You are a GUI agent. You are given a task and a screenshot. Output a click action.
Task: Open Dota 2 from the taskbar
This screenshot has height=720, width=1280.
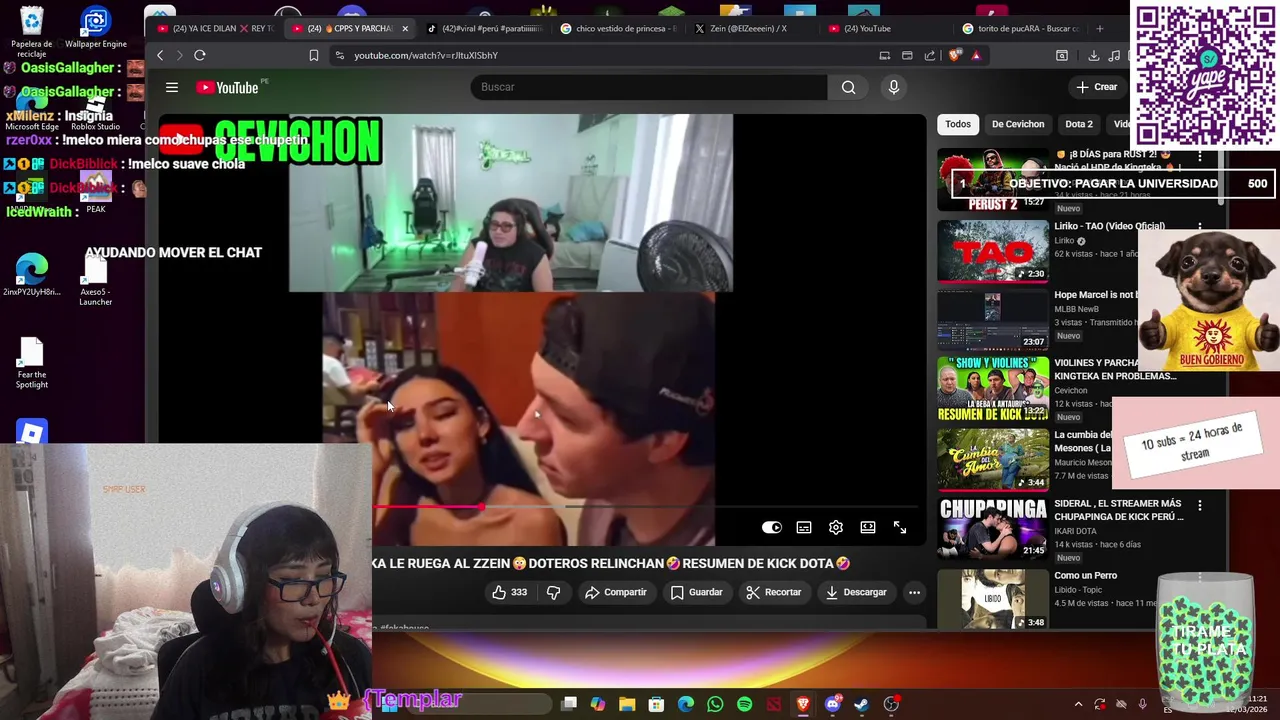(x=774, y=705)
